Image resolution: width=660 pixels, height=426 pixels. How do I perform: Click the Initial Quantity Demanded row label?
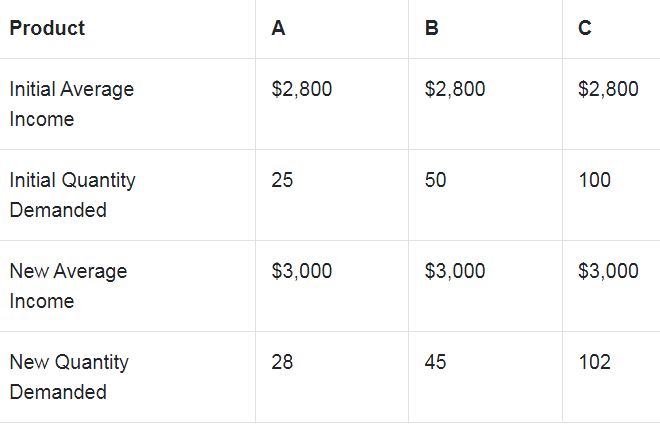click(72, 195)
